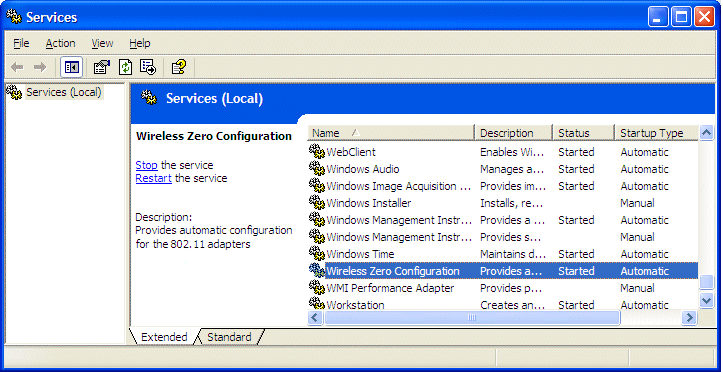The height and width of the screenshot is (372, 723).
Task: Open the View menu
Action: pyautogui.click(x=102, y=43)
